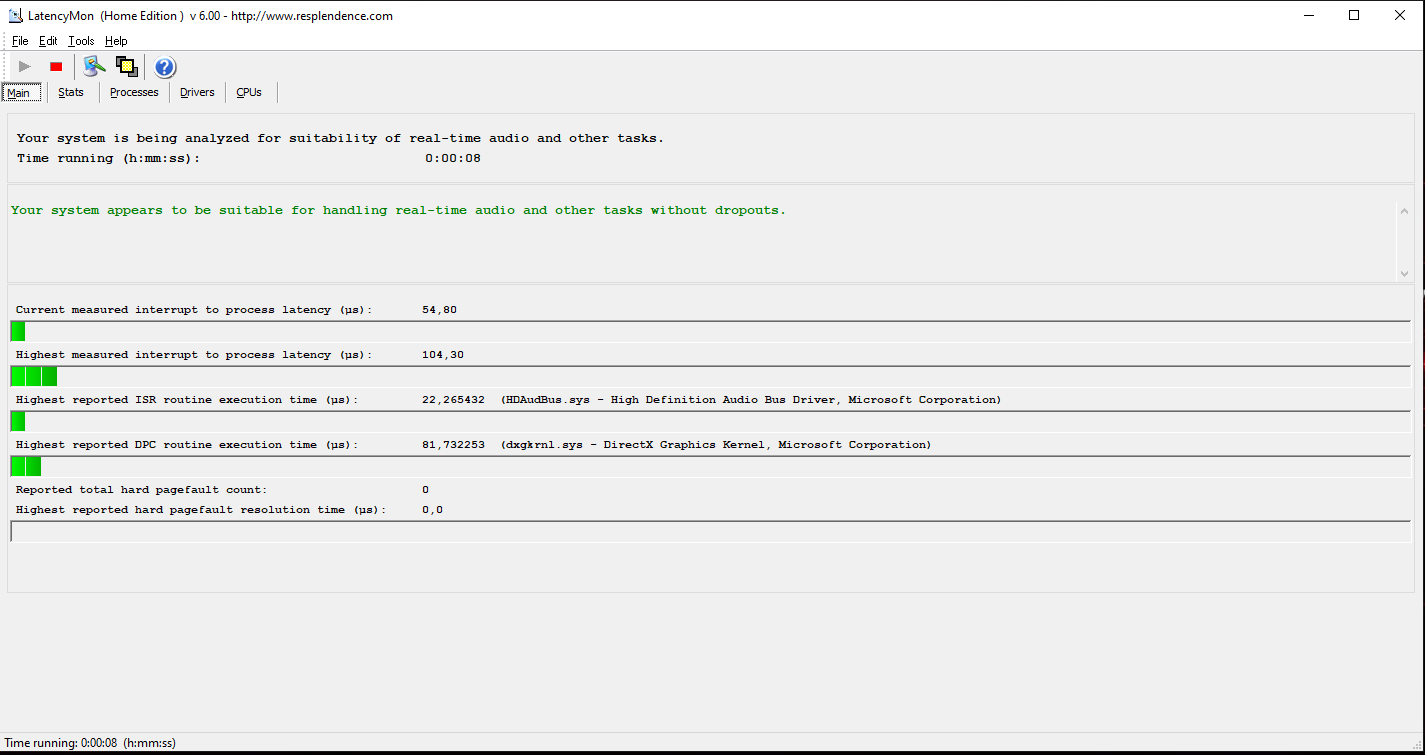The image size is (1425, 755).
Task: Click the pagefault resolution time value 0,0
Action: pos(432,510)
